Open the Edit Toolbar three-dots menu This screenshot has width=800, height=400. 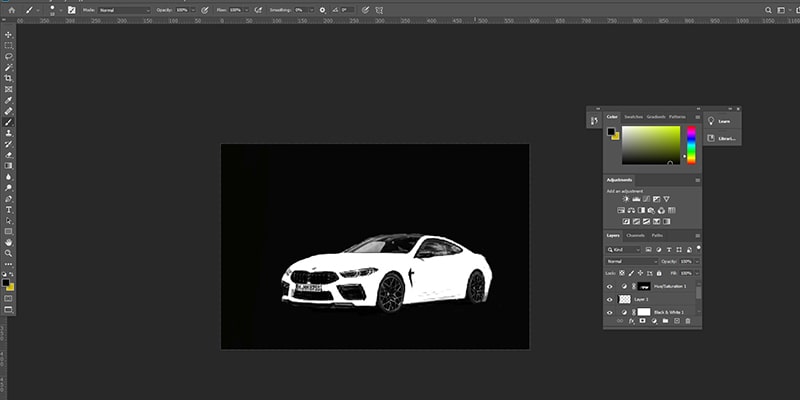pyautogui.click(x=8, y=264)
